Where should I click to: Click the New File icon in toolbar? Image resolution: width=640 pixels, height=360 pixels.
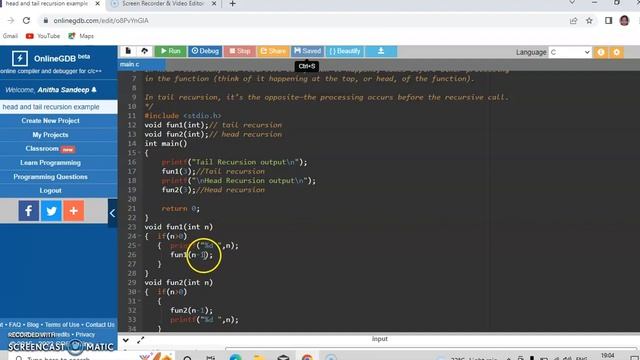tap(128, 51)
